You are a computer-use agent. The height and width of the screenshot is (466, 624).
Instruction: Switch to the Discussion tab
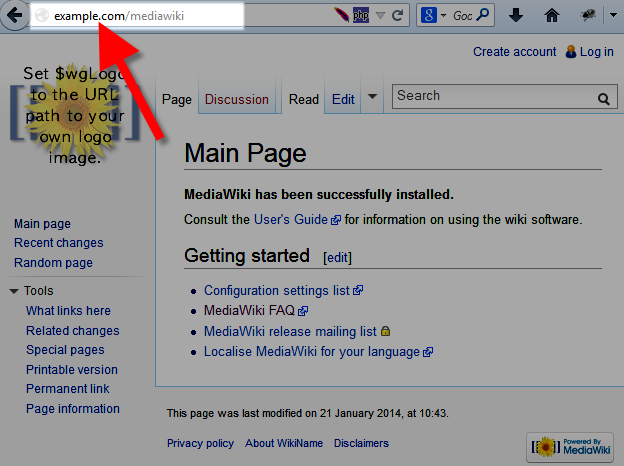point(237,99)
